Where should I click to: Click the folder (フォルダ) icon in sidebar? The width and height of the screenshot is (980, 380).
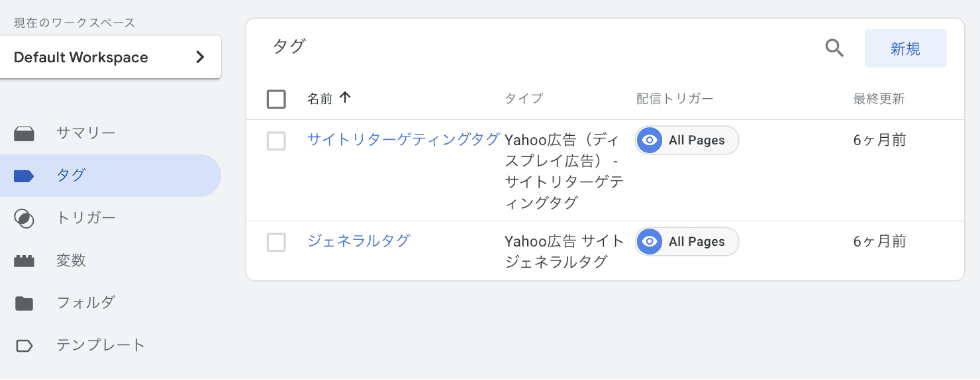click(24, 303)
